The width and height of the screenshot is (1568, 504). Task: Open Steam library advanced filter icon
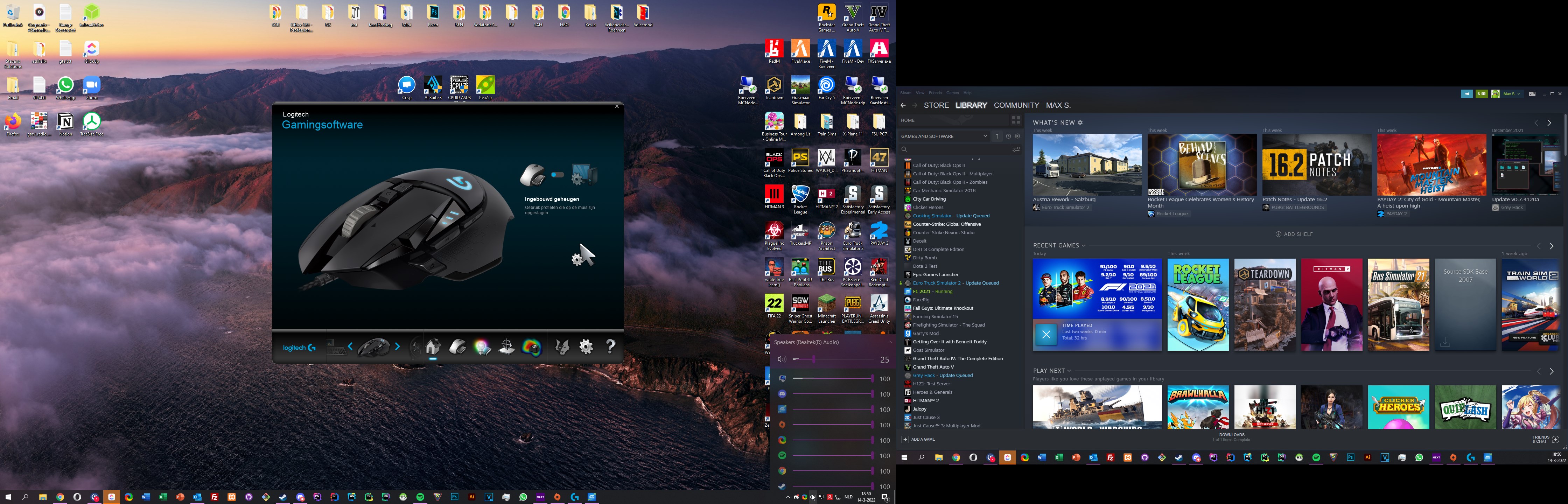(1015, 149)
